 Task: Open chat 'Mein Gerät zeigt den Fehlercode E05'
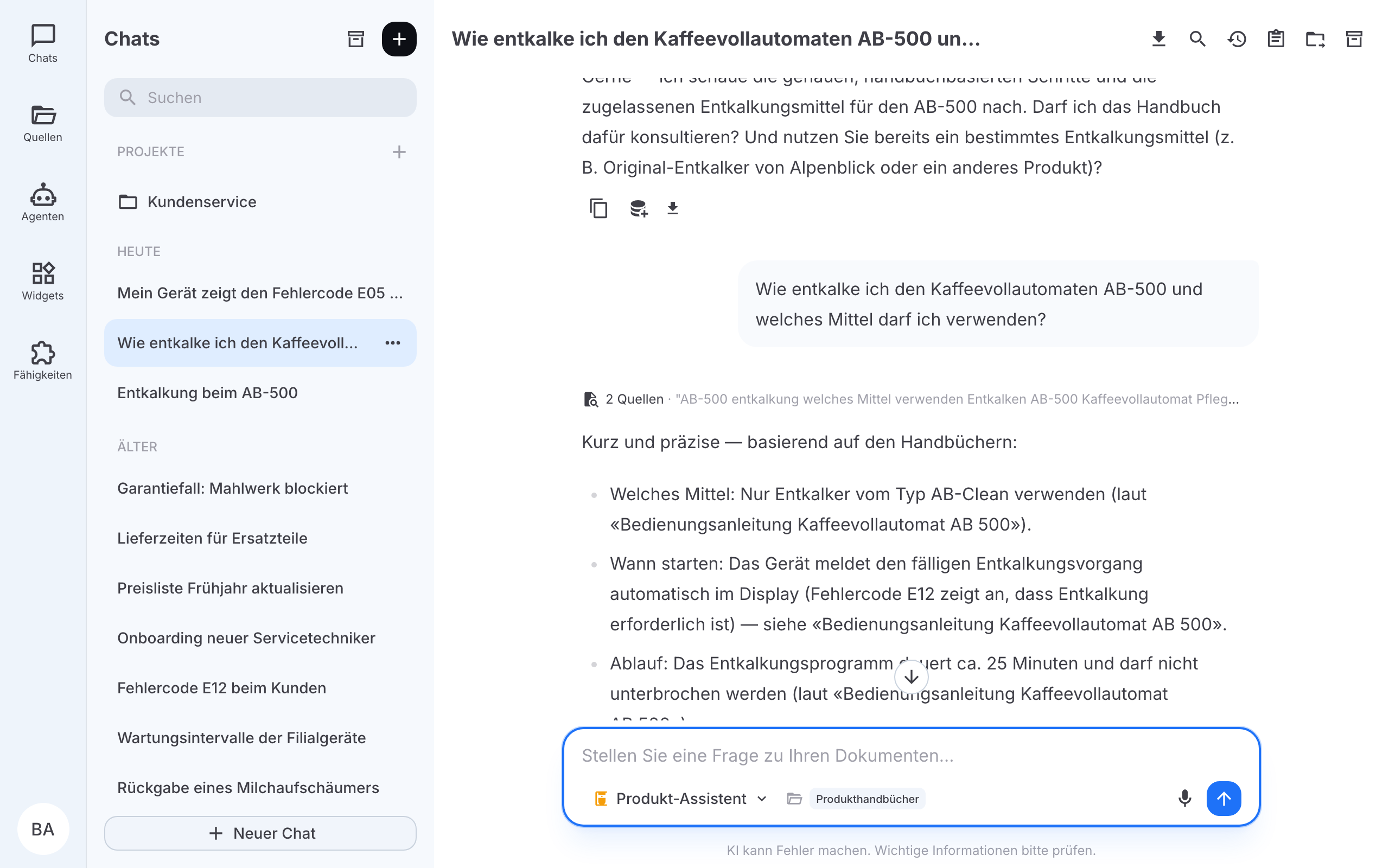(260, 293)
